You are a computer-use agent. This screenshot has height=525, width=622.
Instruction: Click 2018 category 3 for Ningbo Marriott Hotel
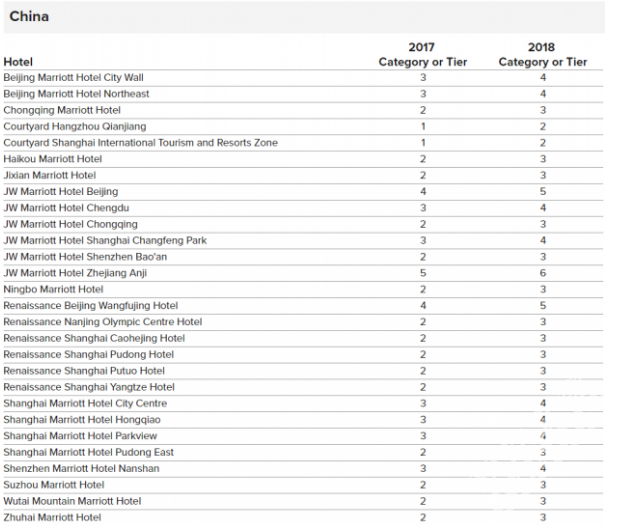coord(543,289)
